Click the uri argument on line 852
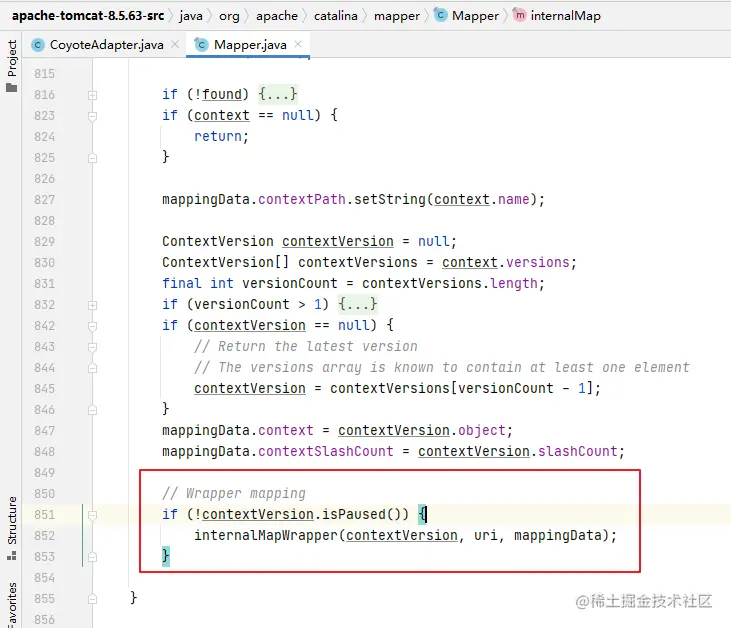This screenshot has width=731, height=628. (x=485, y=536)
